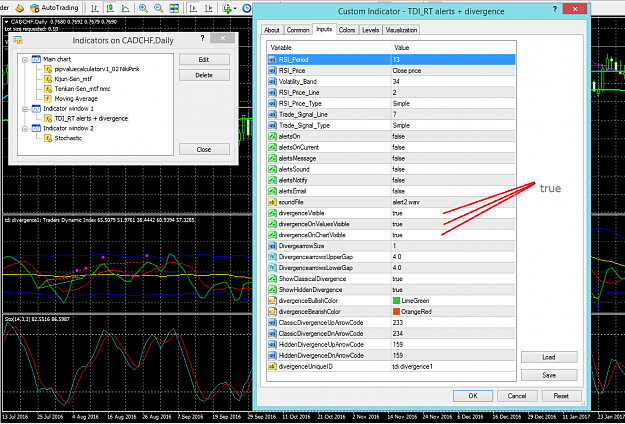Select the ShowHiddenDivergence true value
This screenshot has height=424, width=625.
453,290
